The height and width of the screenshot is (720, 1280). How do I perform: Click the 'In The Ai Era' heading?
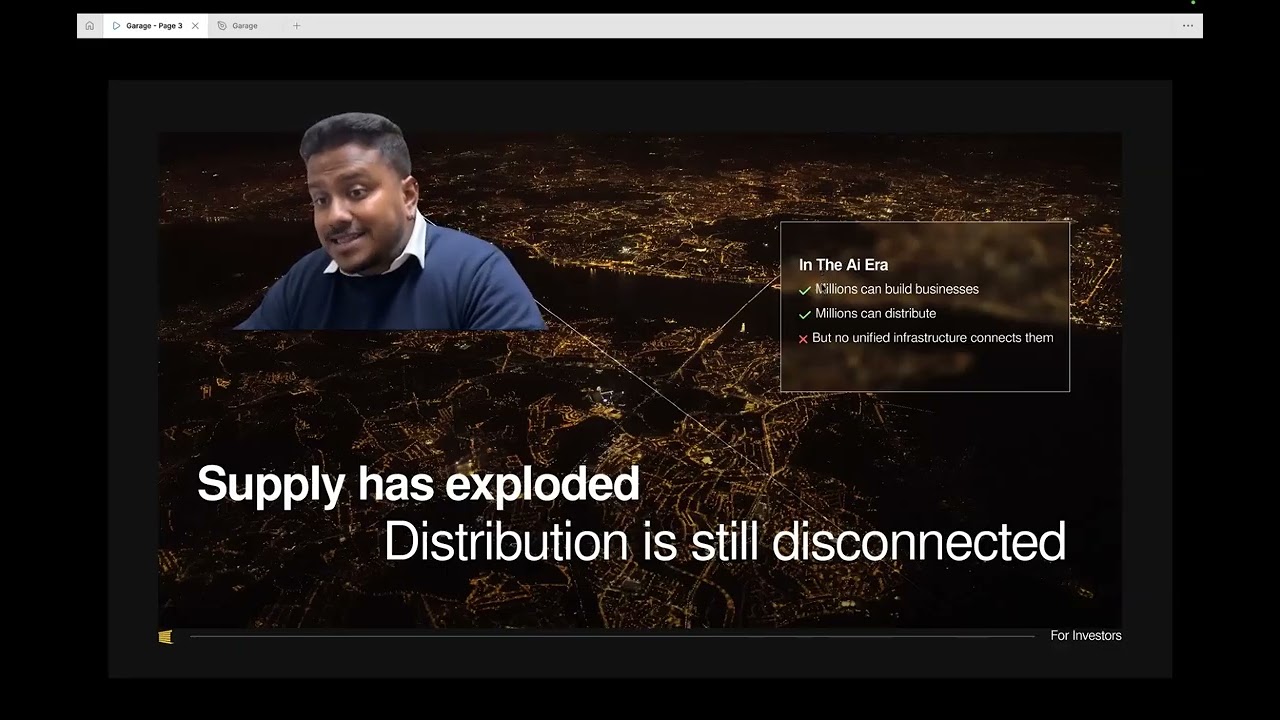(x=843, y=265)
